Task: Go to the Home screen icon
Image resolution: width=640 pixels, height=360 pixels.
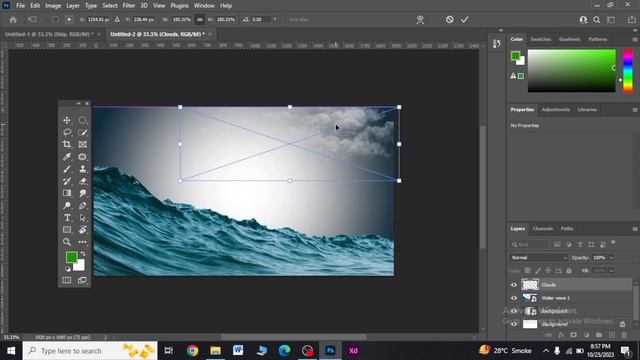Action: [13, 20]
